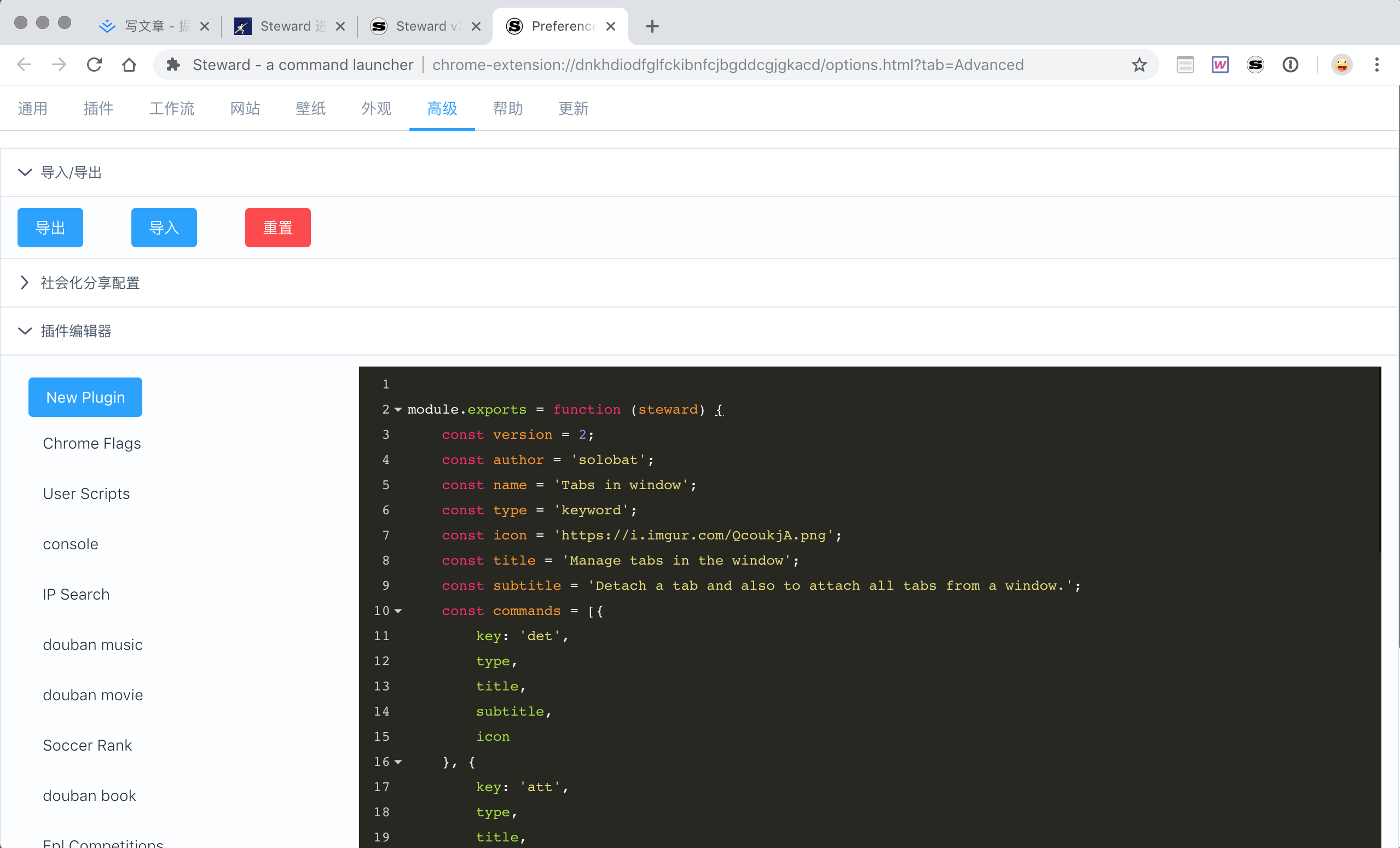Screen dimensions: 1400x848
Task: Open the Steward extension toolbar icon
Action: (1254, 65)
